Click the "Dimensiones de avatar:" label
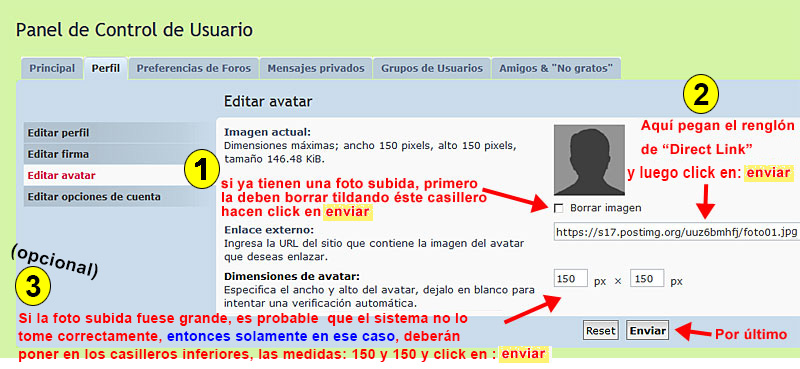Viewport: 800px width, 369px height. pyautogui.click(x=292, y=277)
